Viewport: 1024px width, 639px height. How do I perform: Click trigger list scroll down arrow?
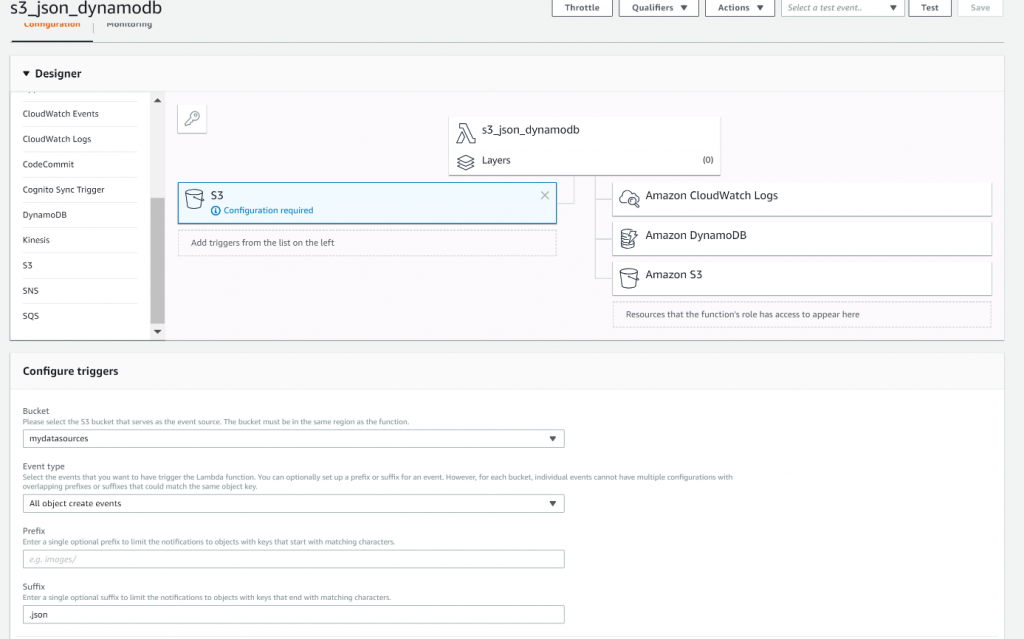(x=157, y=331)
